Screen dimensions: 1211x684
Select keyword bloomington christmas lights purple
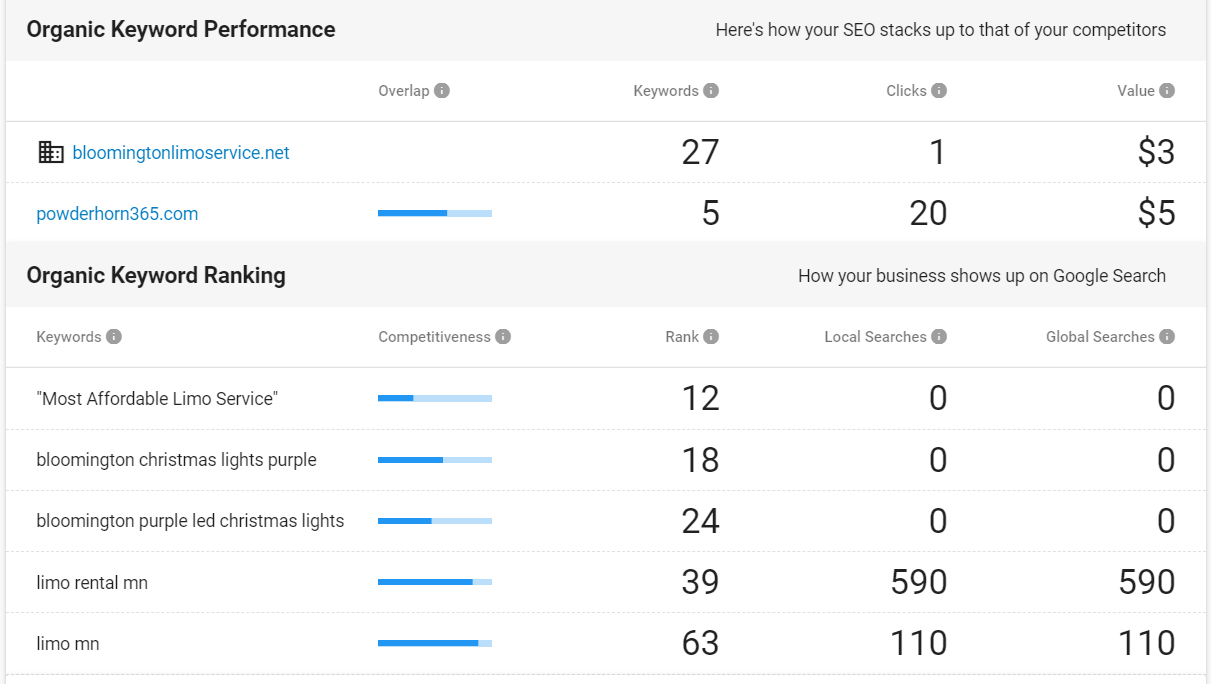click(x=176, y=460)
